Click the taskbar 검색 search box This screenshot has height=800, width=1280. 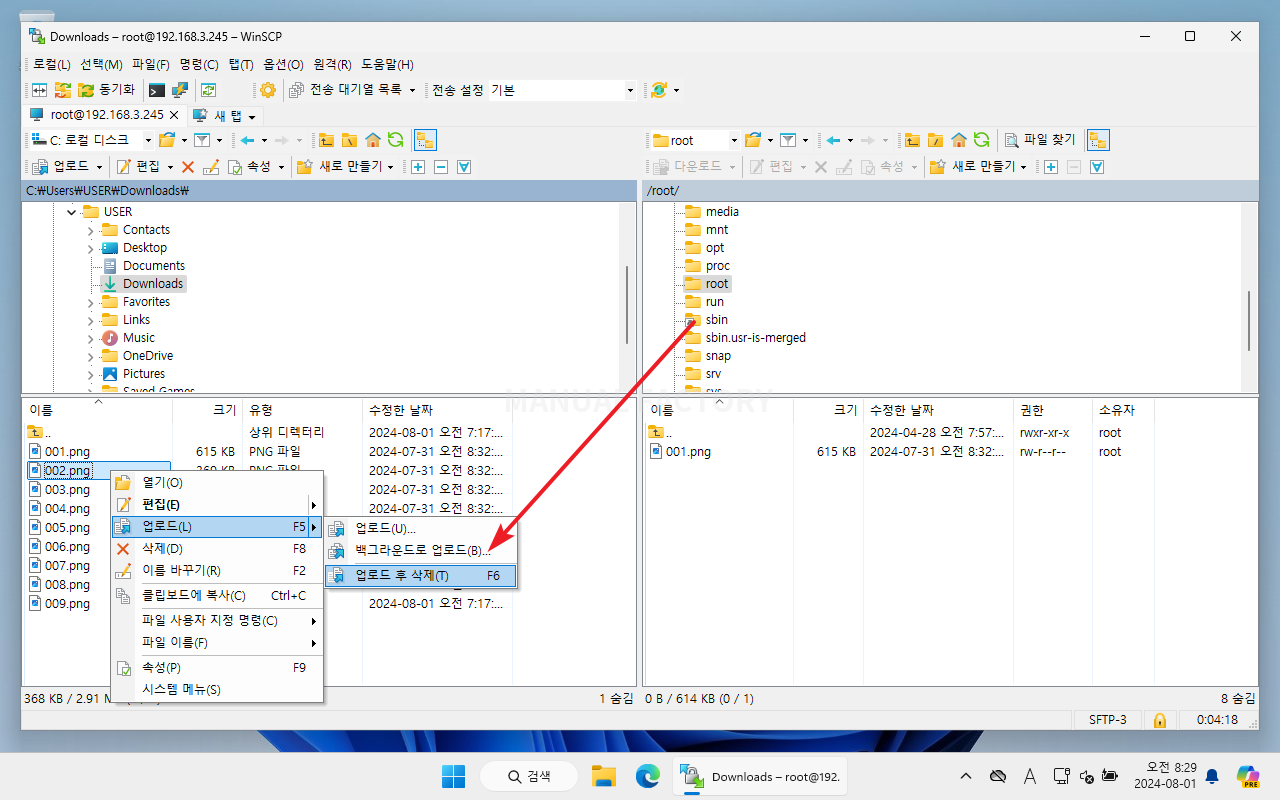529,776
